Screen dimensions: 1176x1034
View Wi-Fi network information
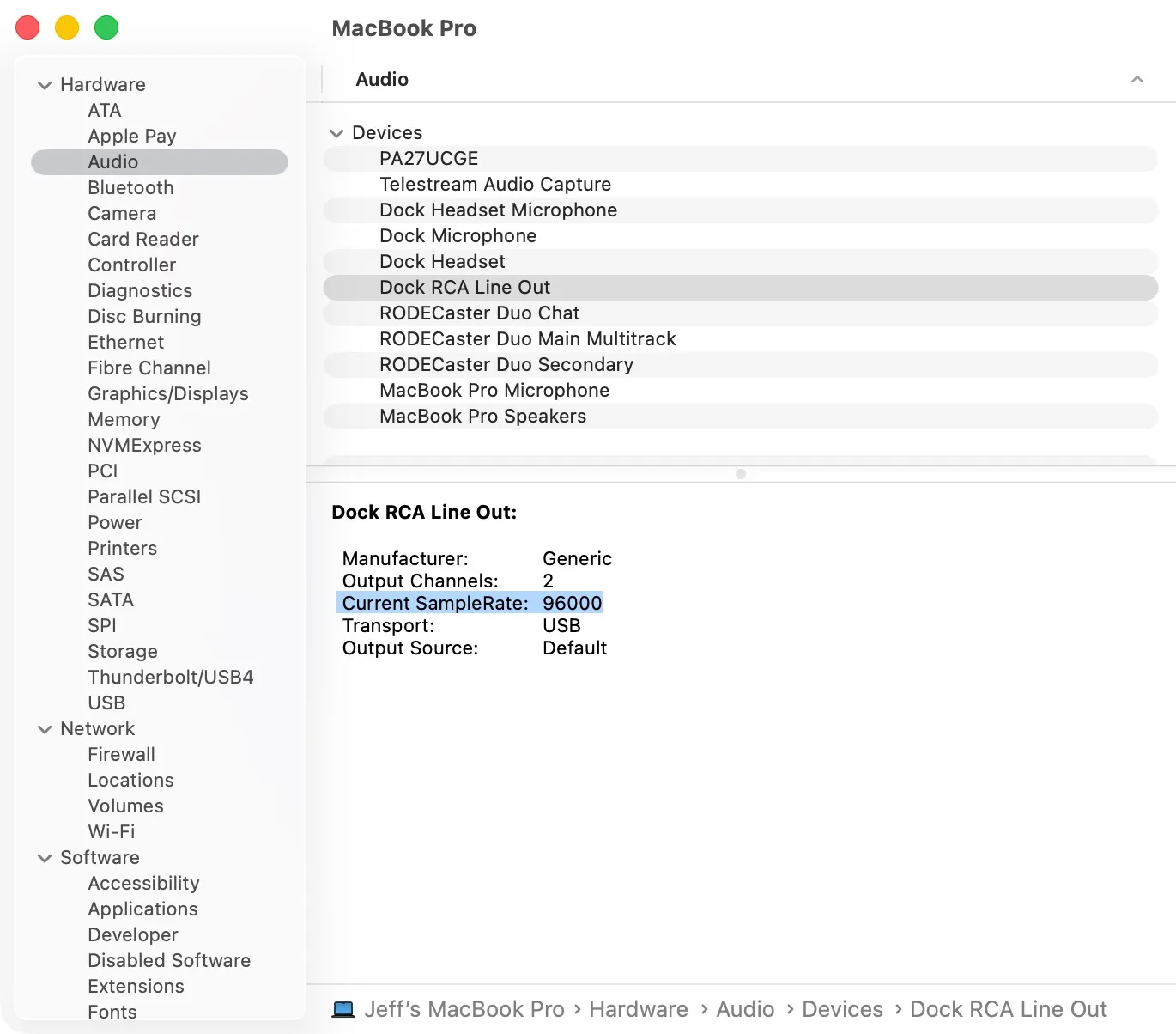point(112,832)
